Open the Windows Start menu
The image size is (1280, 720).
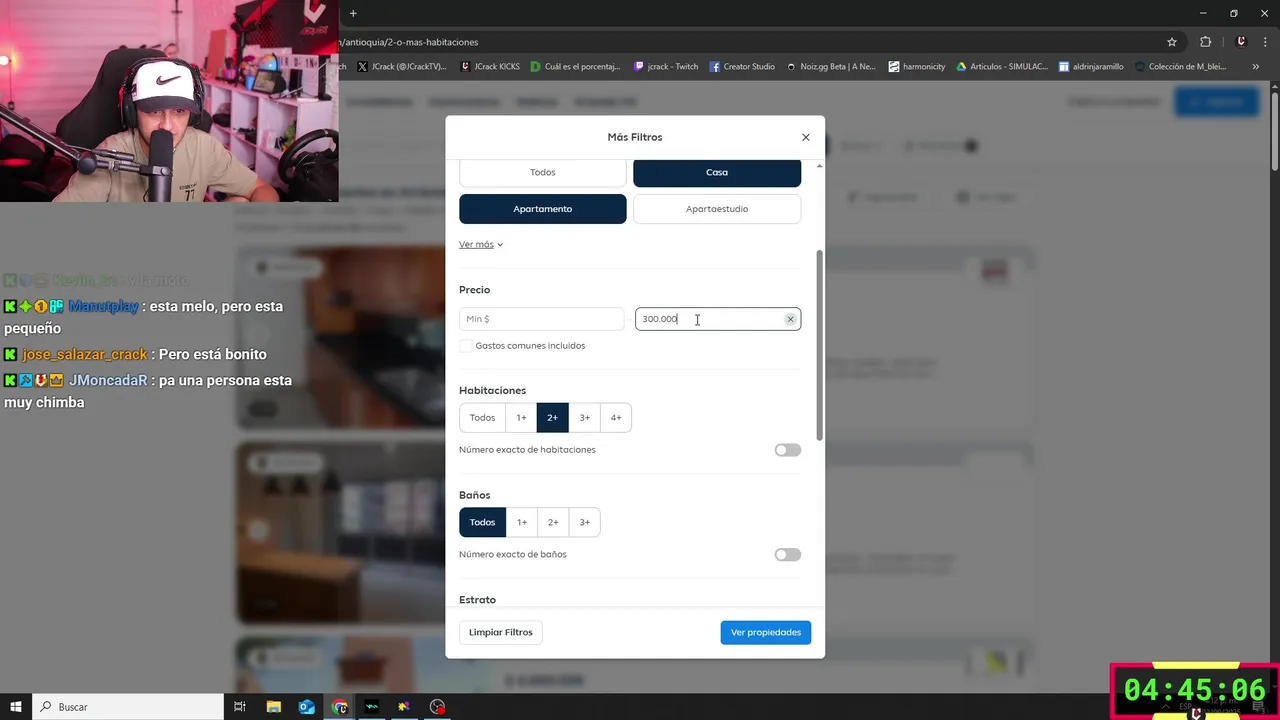point(16,707)
